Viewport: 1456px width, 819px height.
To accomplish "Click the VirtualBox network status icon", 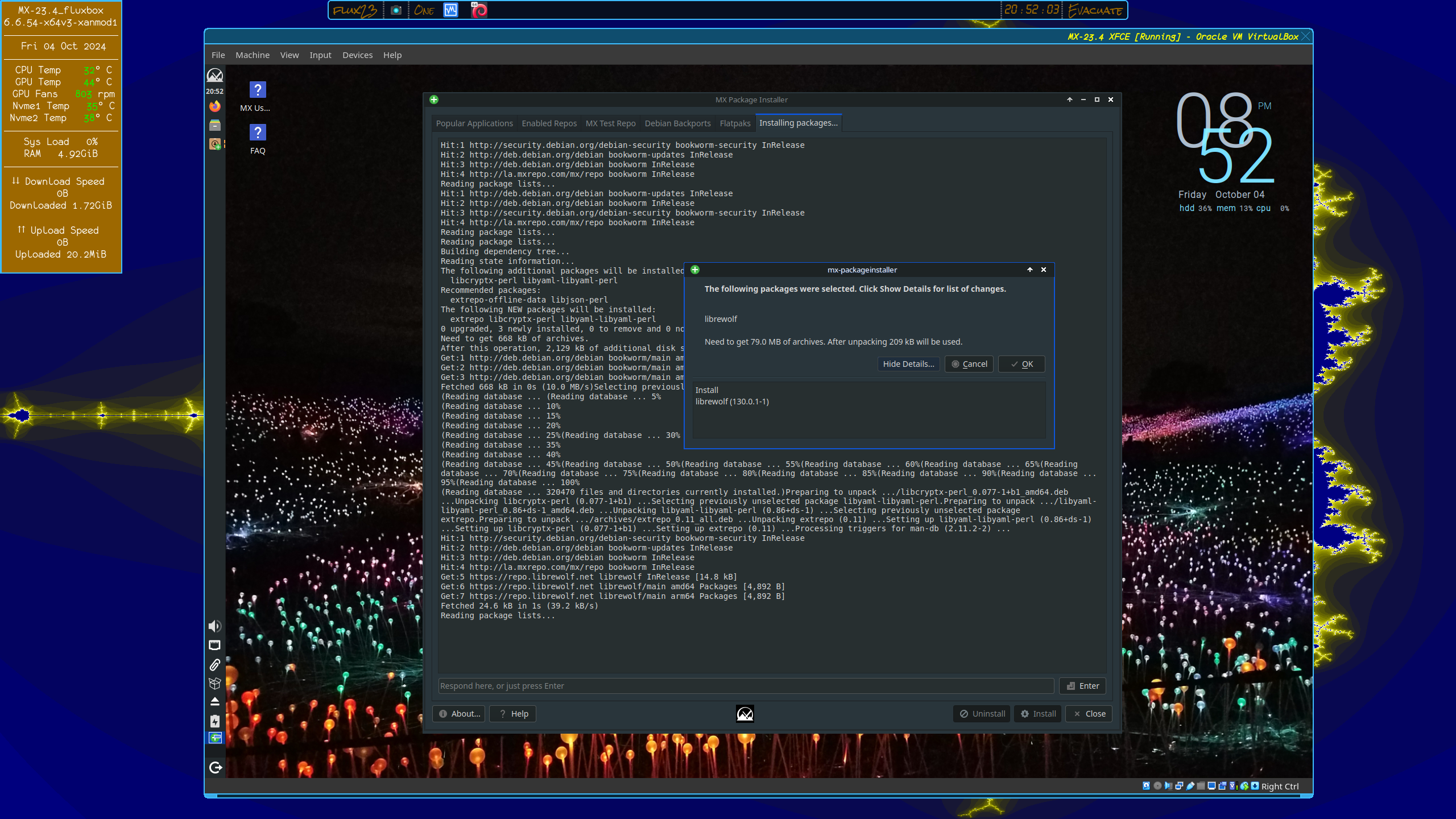I will (x=1179, y=786).
